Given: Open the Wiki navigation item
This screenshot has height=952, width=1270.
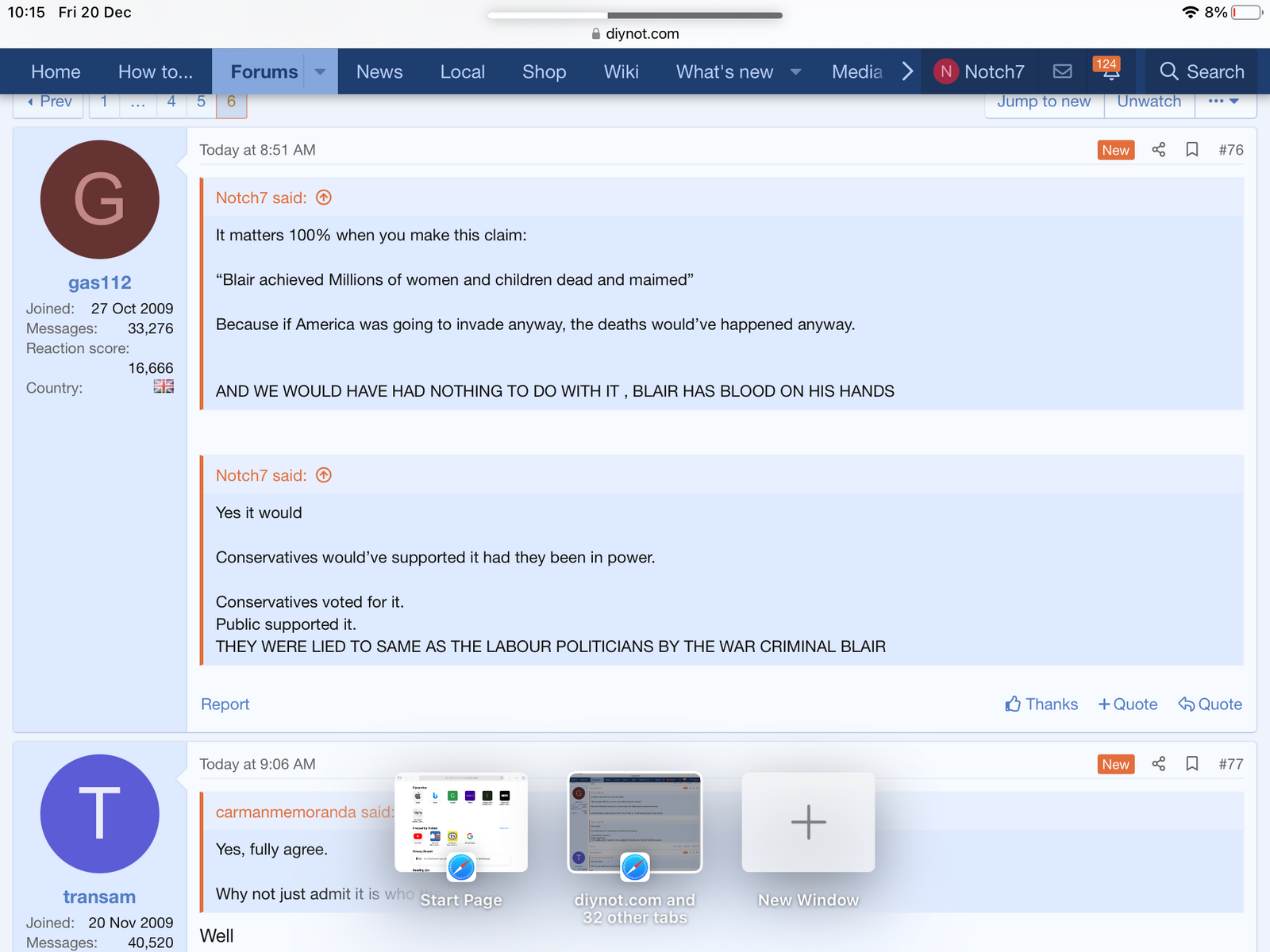Looking at the screenshot, I should coord(621,72).
